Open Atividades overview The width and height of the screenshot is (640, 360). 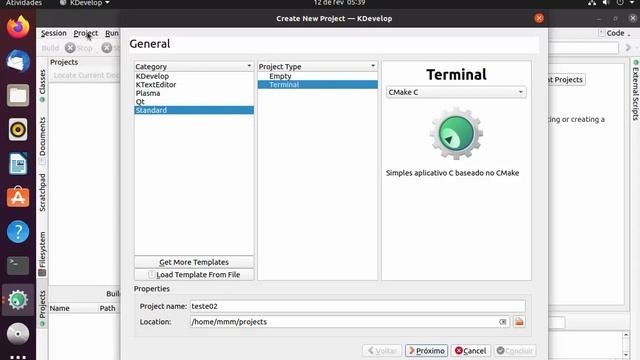[24, 3]
